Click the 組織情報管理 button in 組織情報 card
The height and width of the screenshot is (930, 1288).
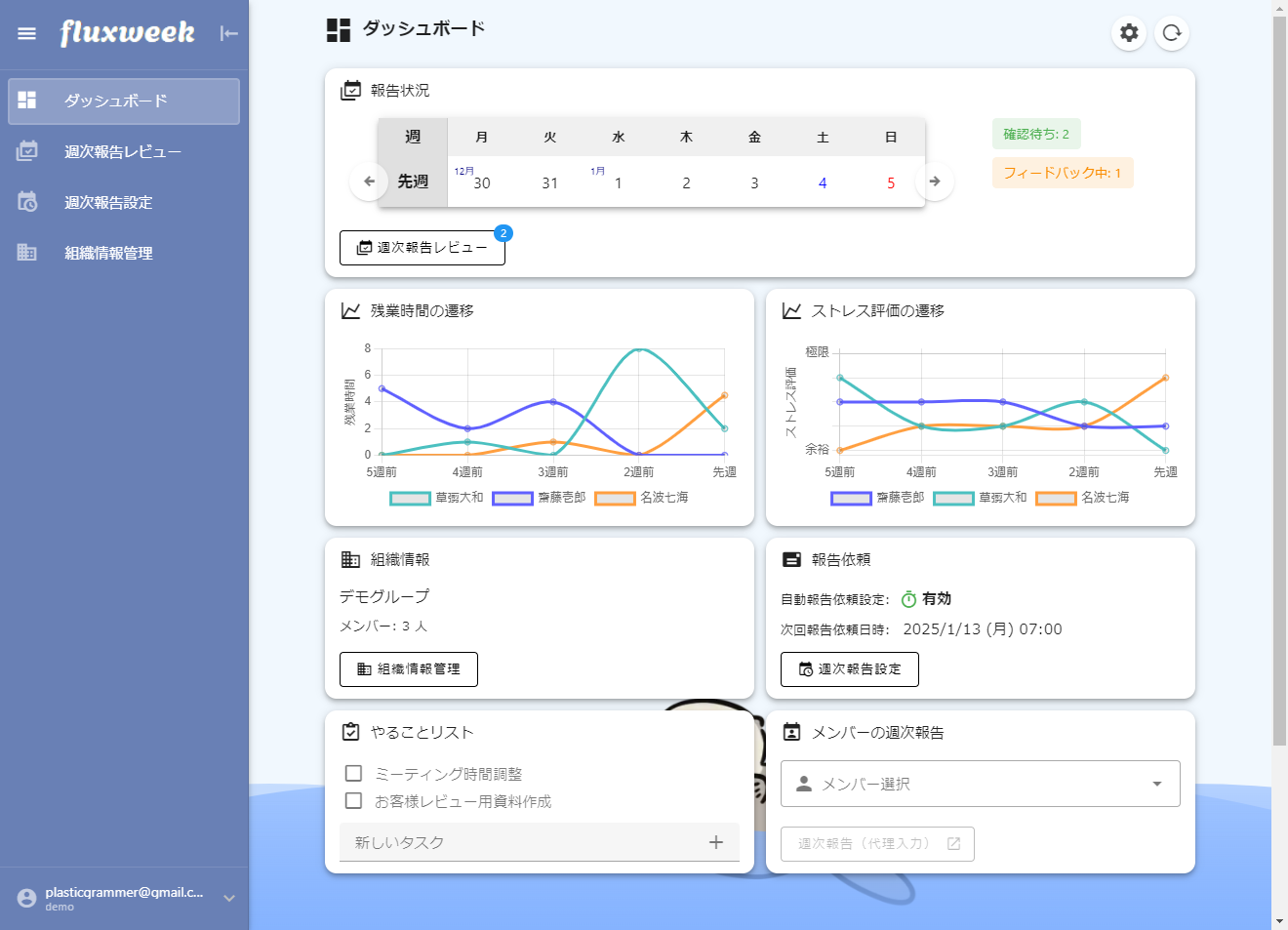pyautogui.click(x=408, y=669)
